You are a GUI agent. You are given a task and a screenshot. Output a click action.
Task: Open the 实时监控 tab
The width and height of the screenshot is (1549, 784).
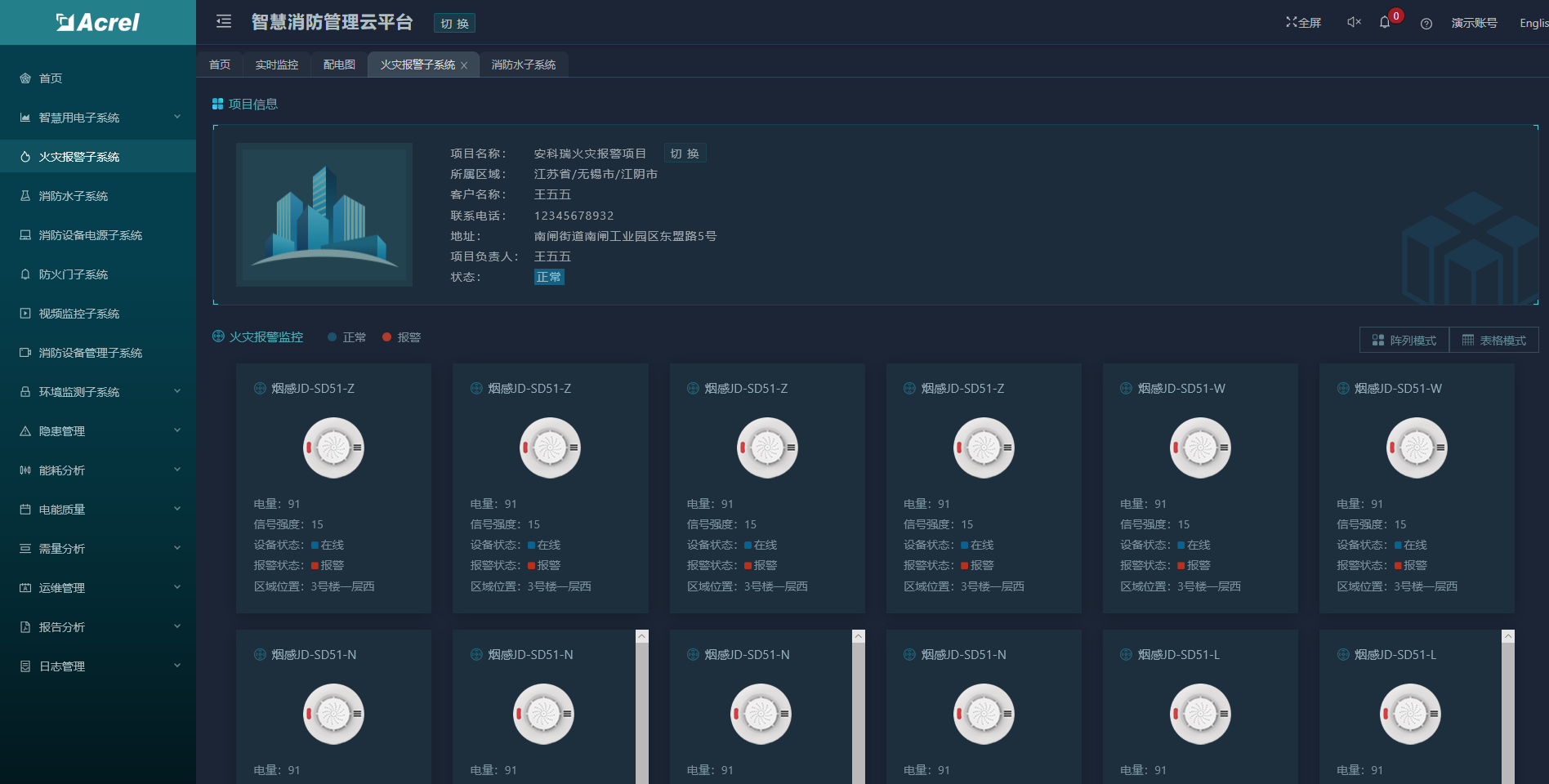point(276,65)
